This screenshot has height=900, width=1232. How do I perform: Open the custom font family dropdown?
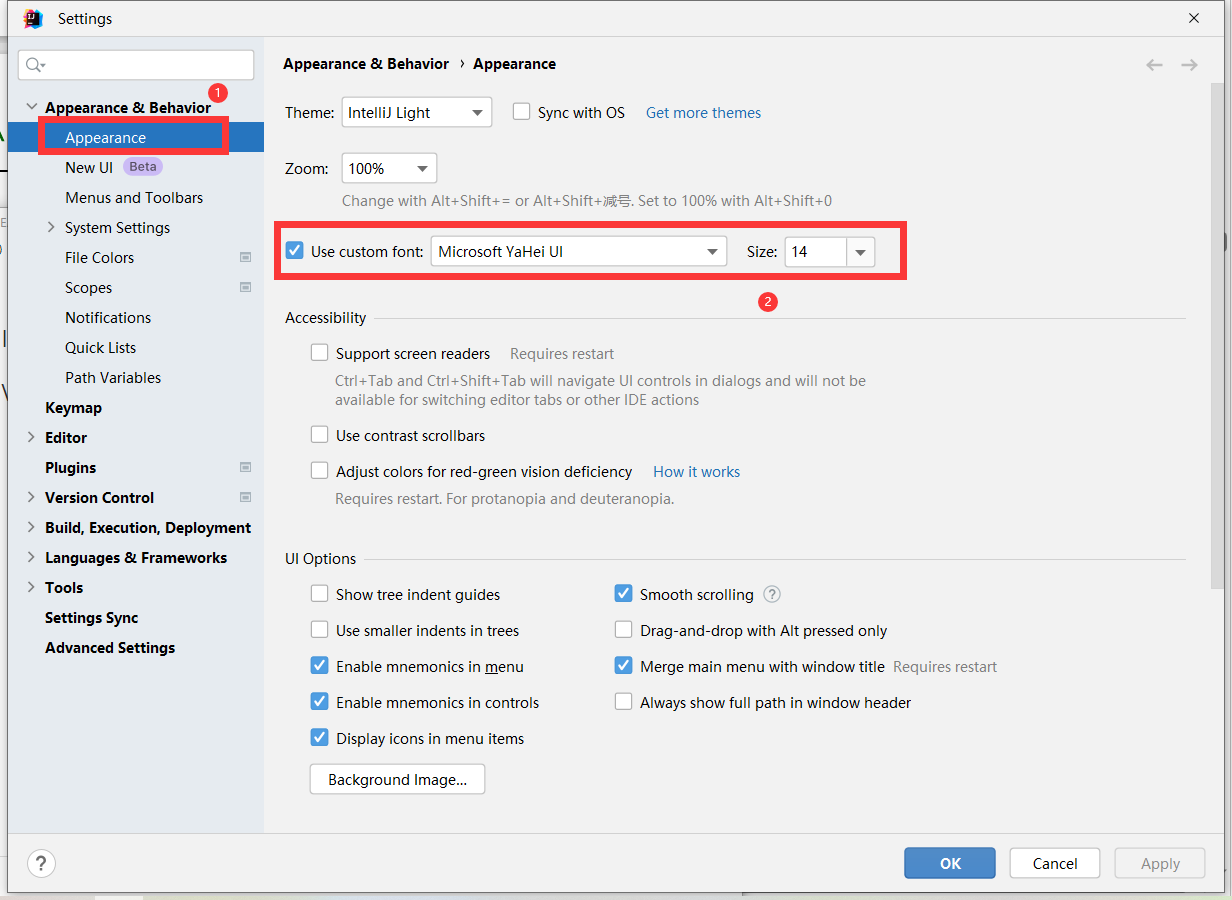578,252
